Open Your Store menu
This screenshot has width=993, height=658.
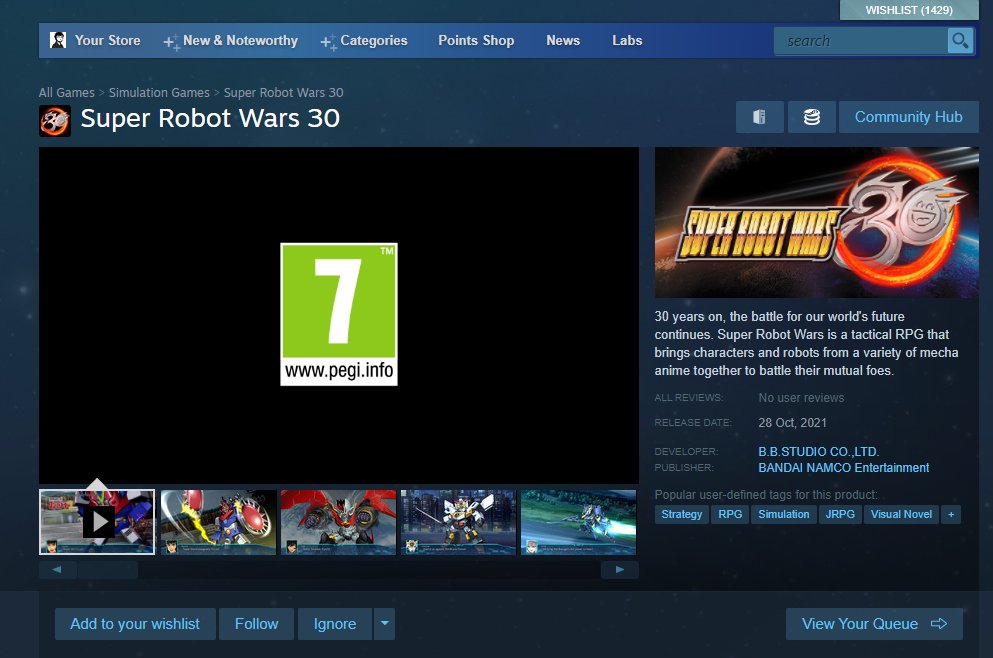[x=108, y=41]
